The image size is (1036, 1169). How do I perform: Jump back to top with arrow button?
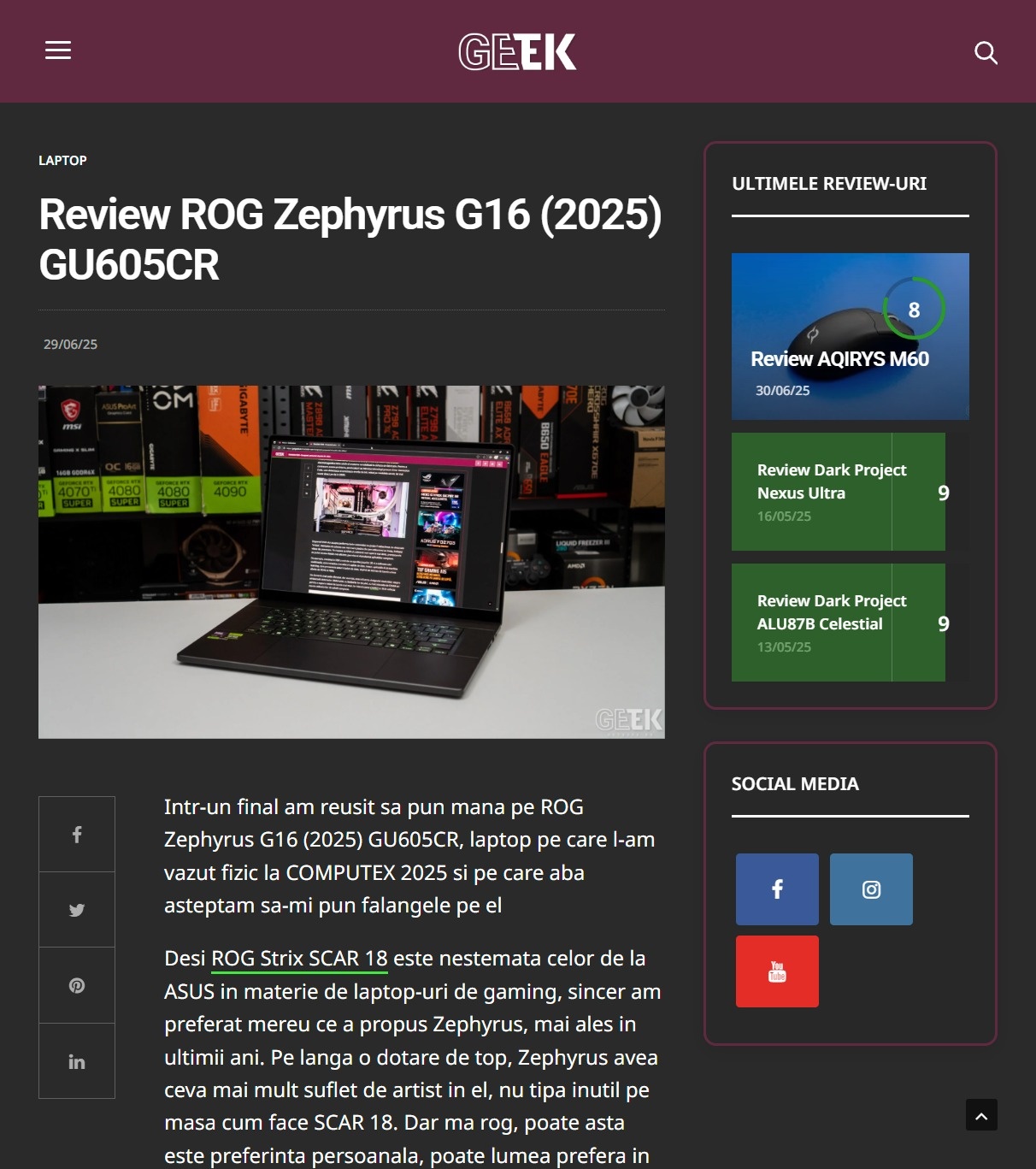click(x=981, y=1115)
